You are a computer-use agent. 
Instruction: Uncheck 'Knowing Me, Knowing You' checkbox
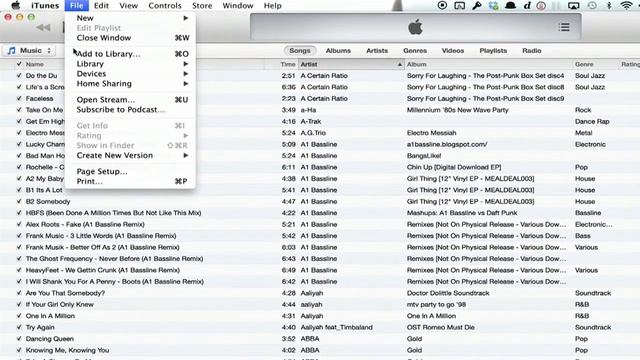click(x=19, y=350)
